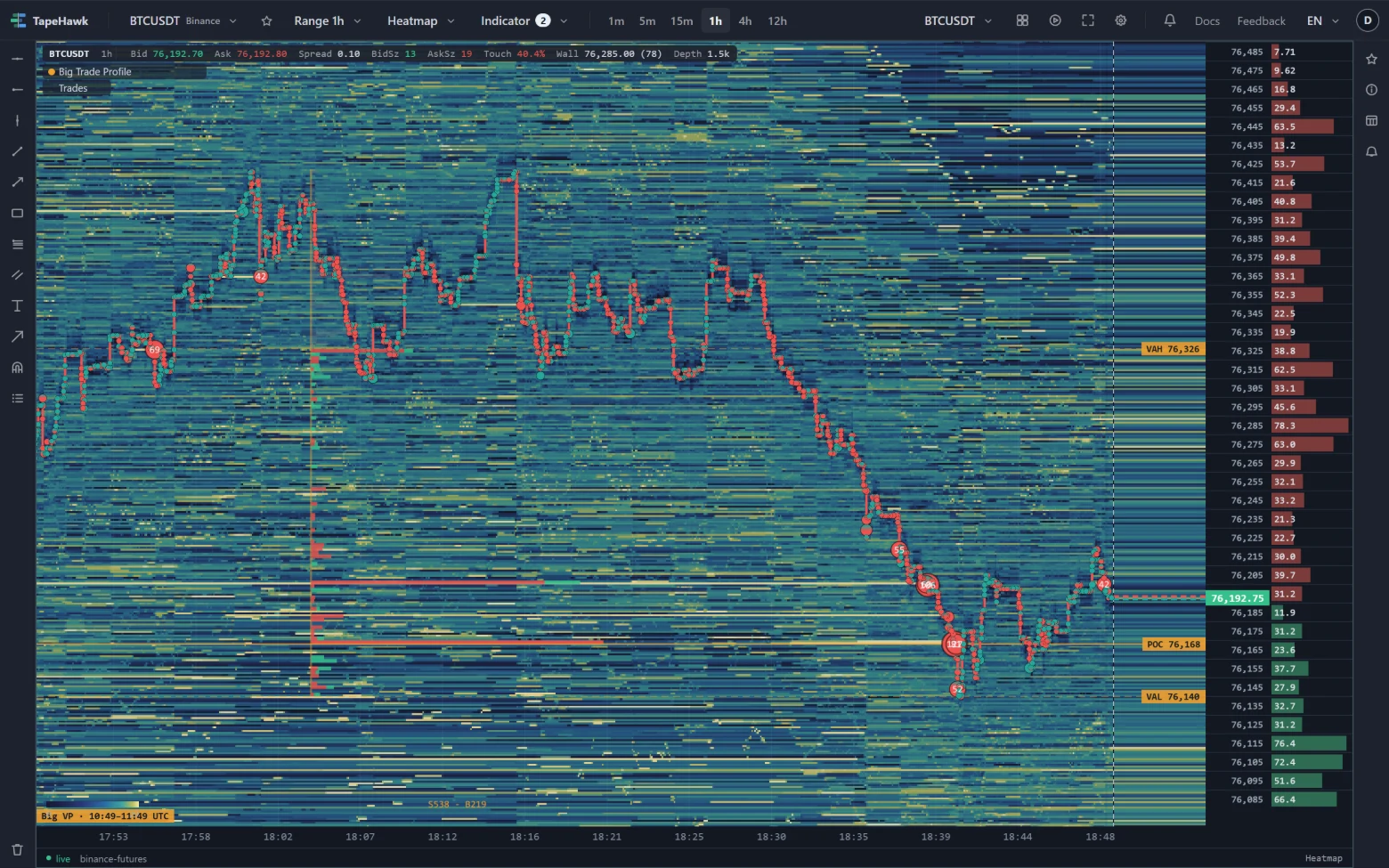Open the user avatar D menu
The width and height of the screenshot is (1389, 868).
1368,20
